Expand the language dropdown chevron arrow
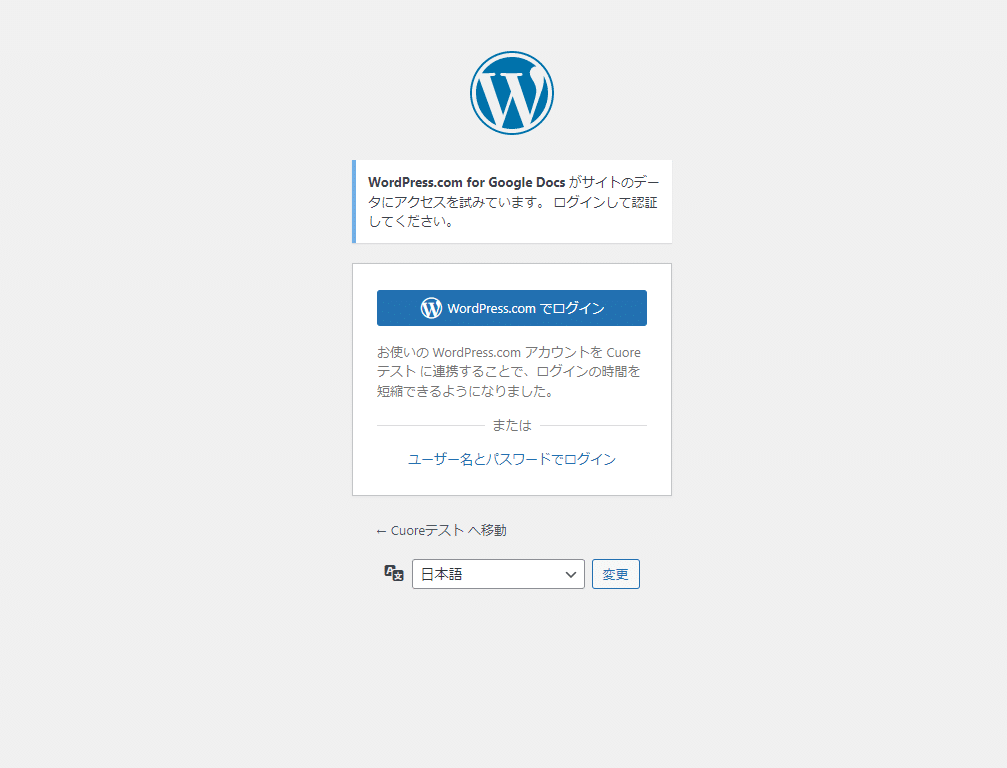 [571, 574]
